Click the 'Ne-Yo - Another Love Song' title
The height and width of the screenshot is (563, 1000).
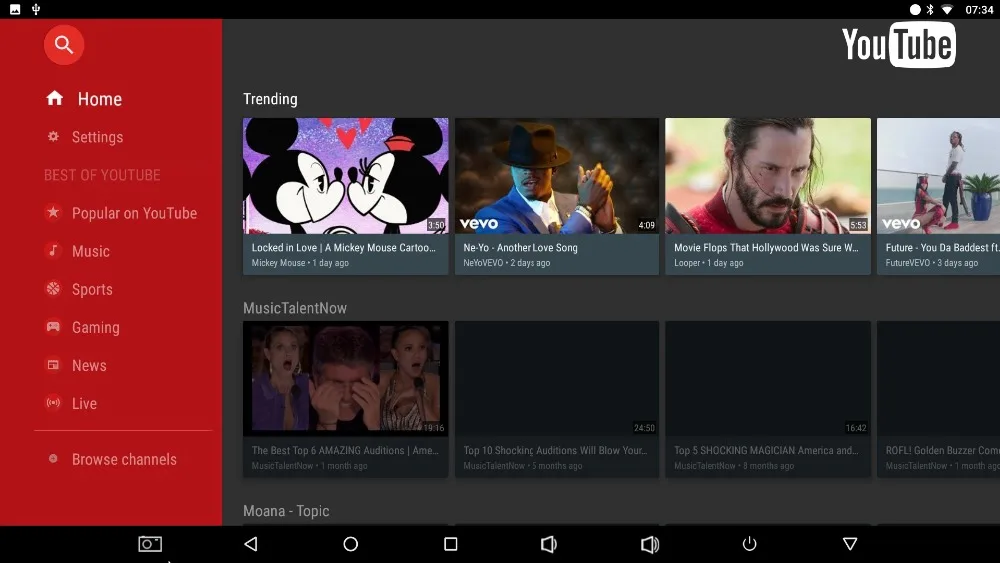click(x=520, y=247)
